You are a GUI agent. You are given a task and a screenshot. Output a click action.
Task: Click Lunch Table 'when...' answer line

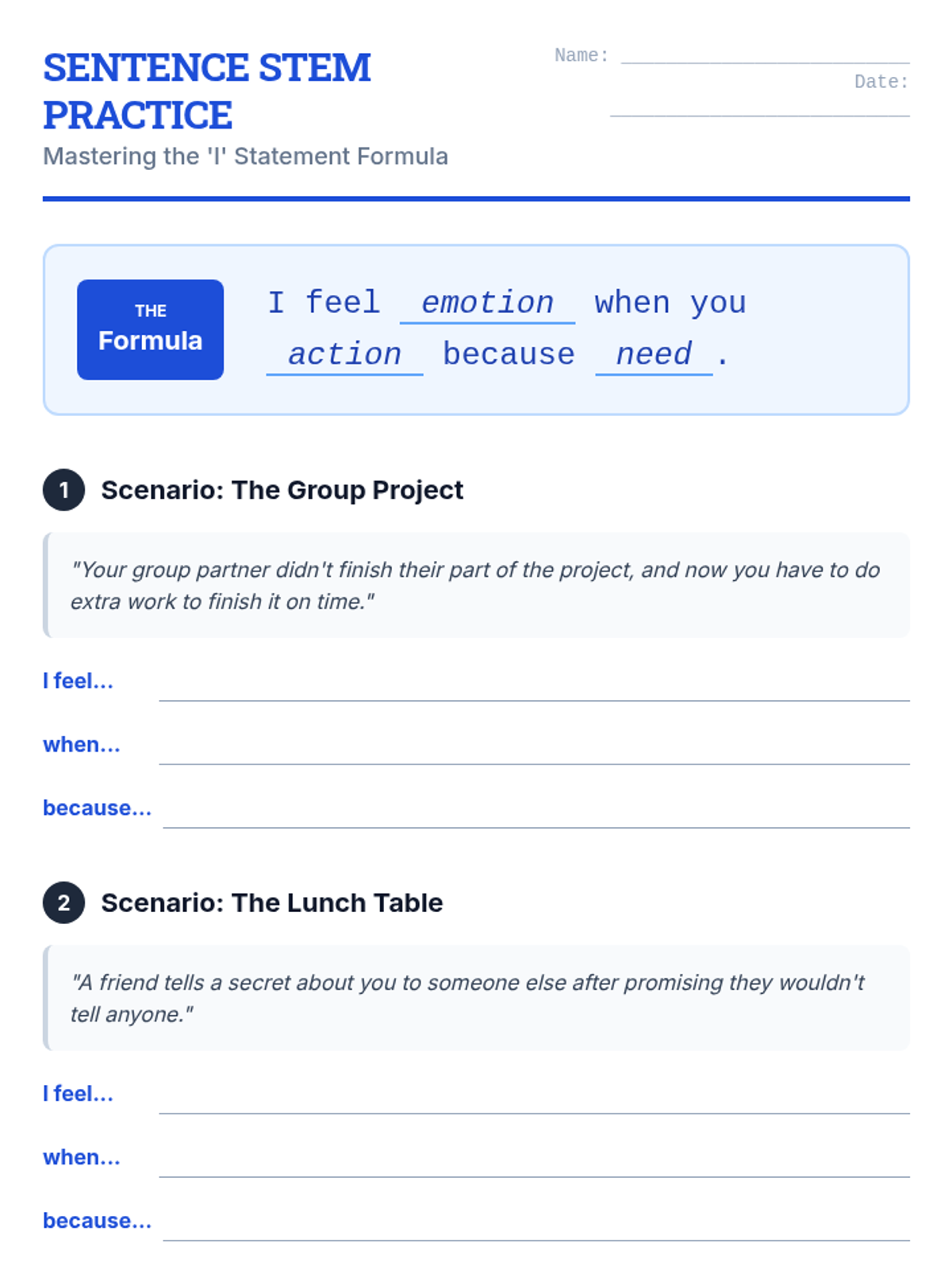click(534, 1163)
